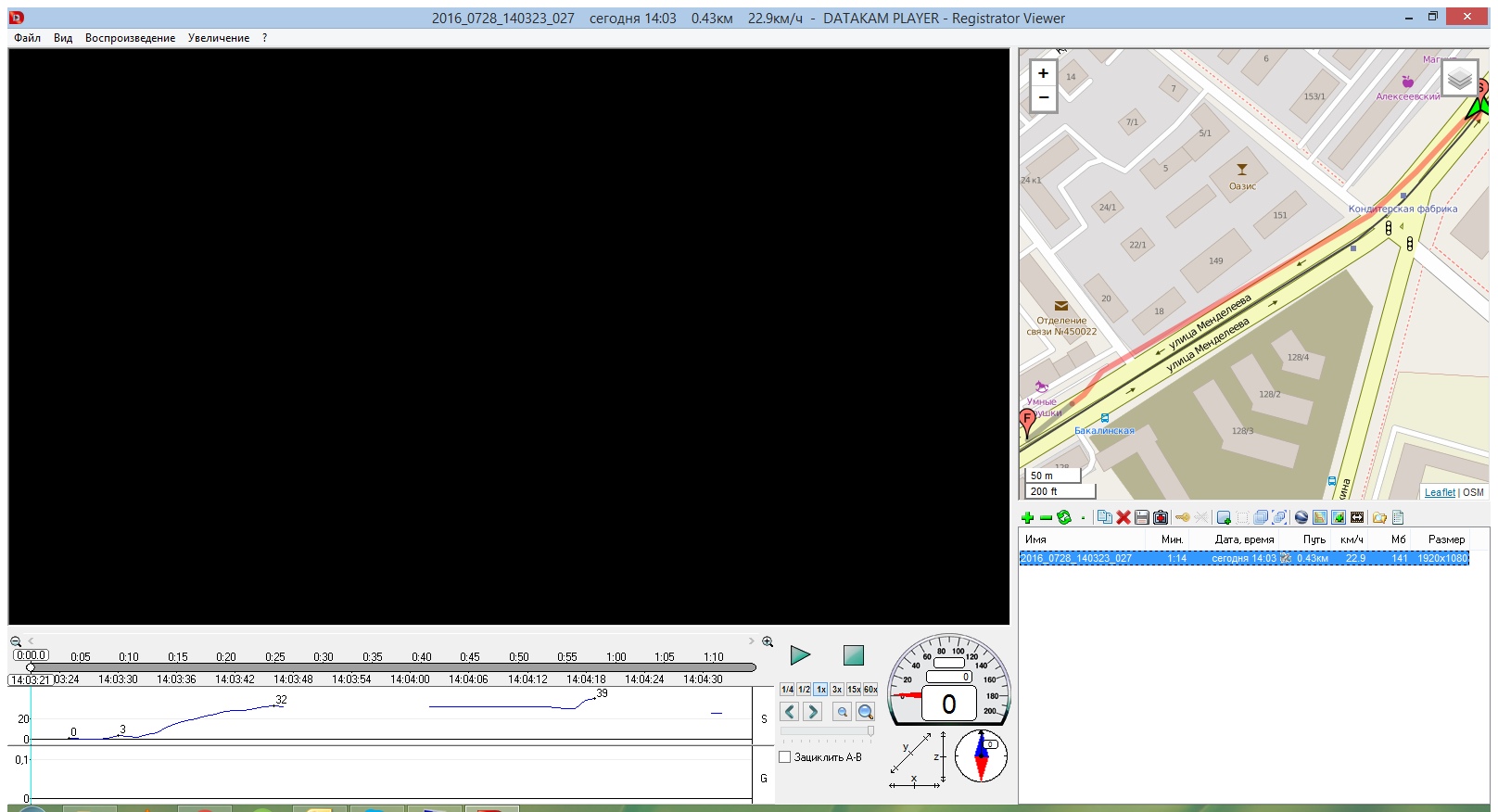Image resolution: width=1498 pixels, height=812 pixels.
Task: Select 1/2 playback speed
Action: click(804, 690)
